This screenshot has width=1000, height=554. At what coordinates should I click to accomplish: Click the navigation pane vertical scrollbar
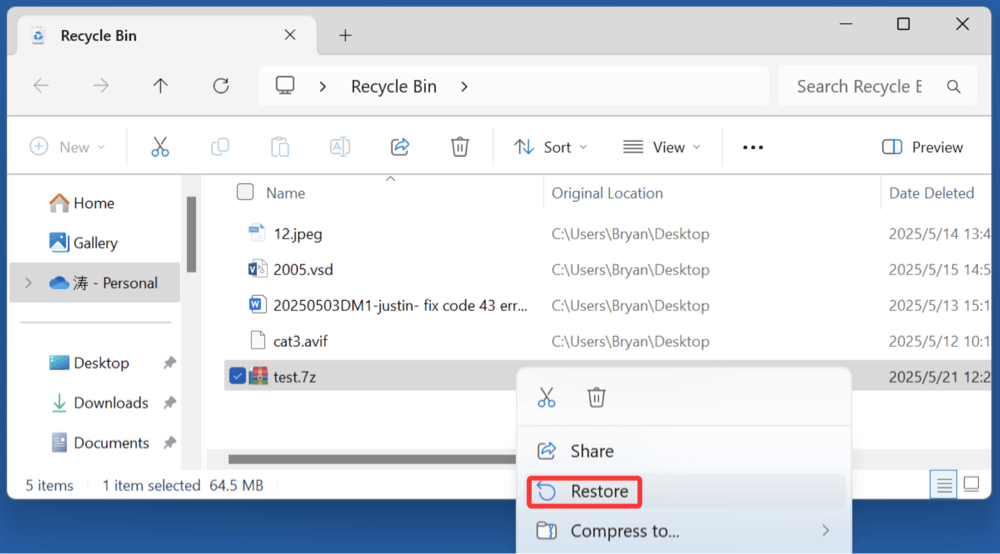[191, 235]
